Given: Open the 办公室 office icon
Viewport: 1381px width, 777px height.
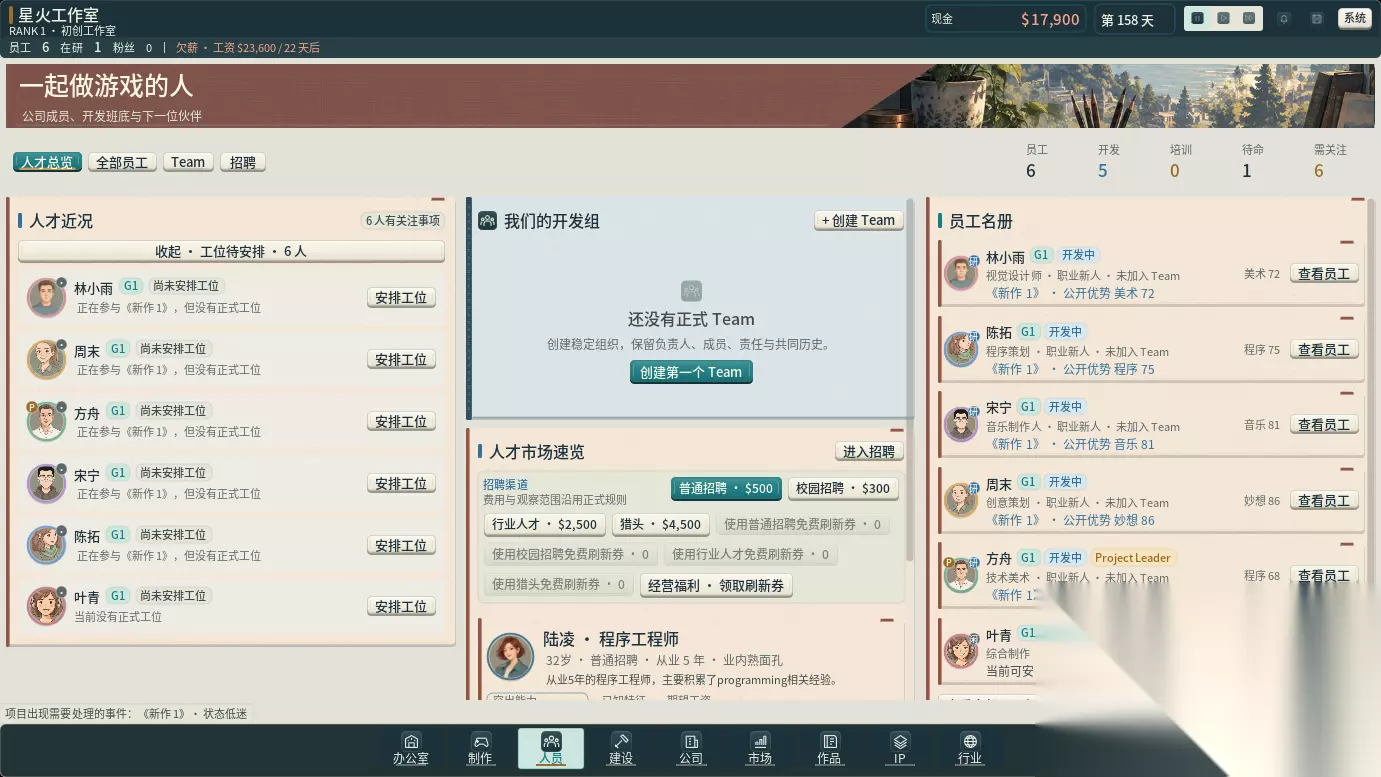Looking at the screenshot, I should click(x=410, y=749).
